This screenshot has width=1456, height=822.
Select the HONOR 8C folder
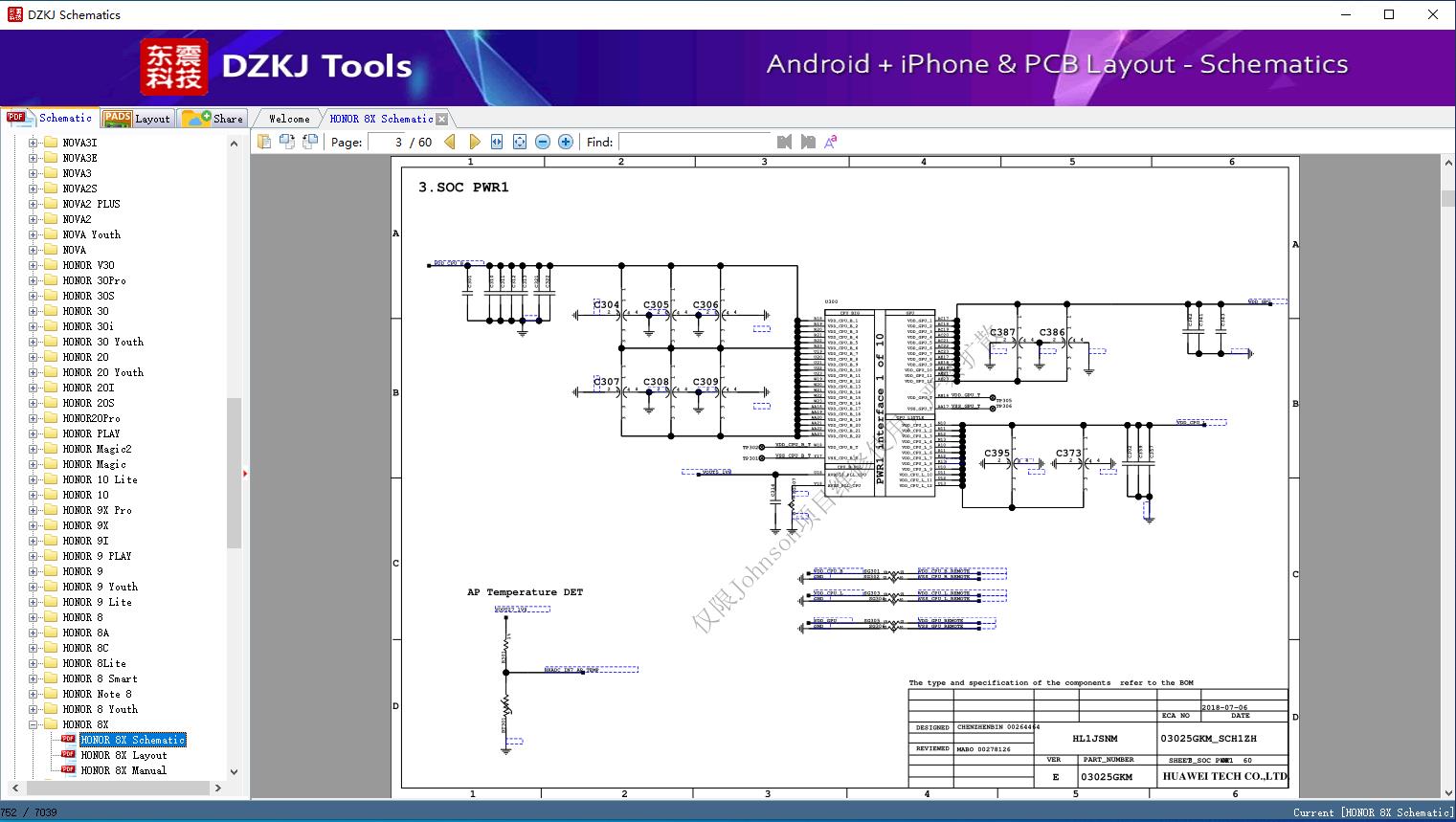point(85,648)
